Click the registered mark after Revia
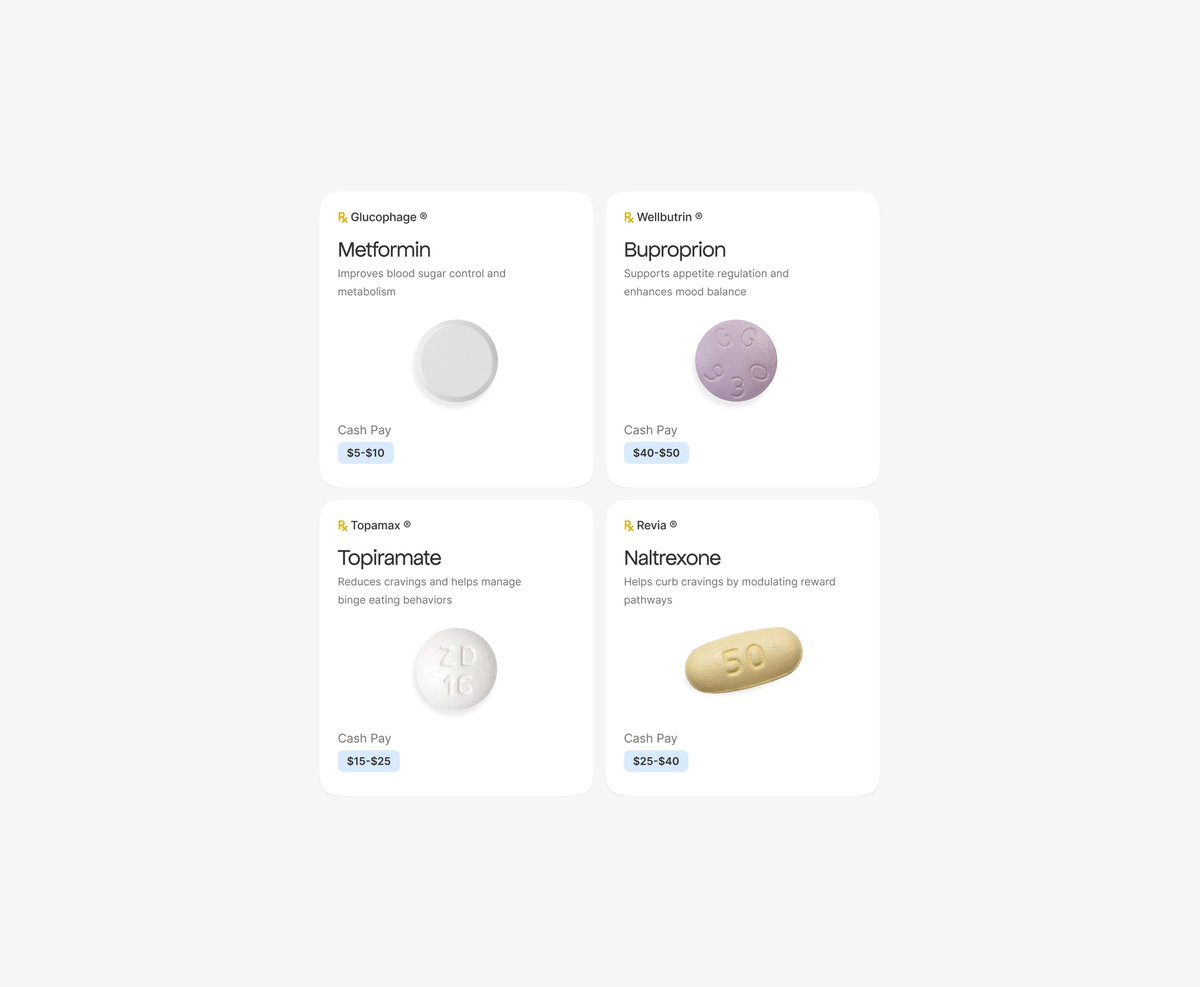Screen dimensions: 1200x987 click(673, 524)
